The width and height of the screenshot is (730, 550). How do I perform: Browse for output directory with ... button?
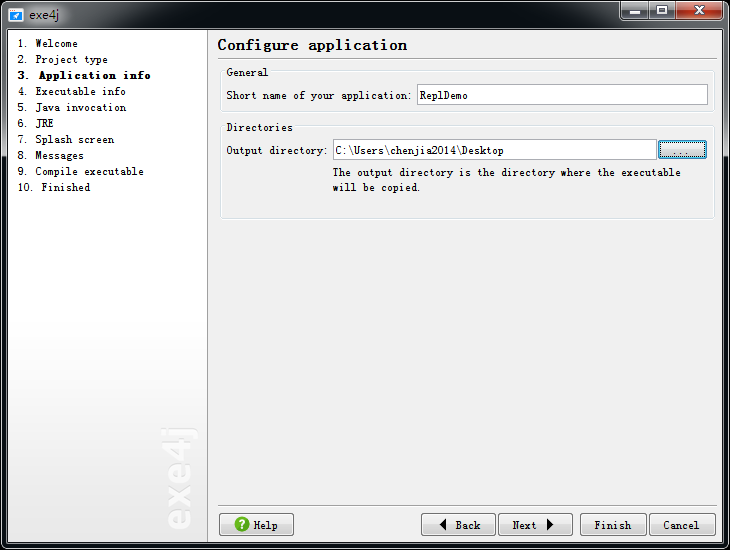click(682, 150)
